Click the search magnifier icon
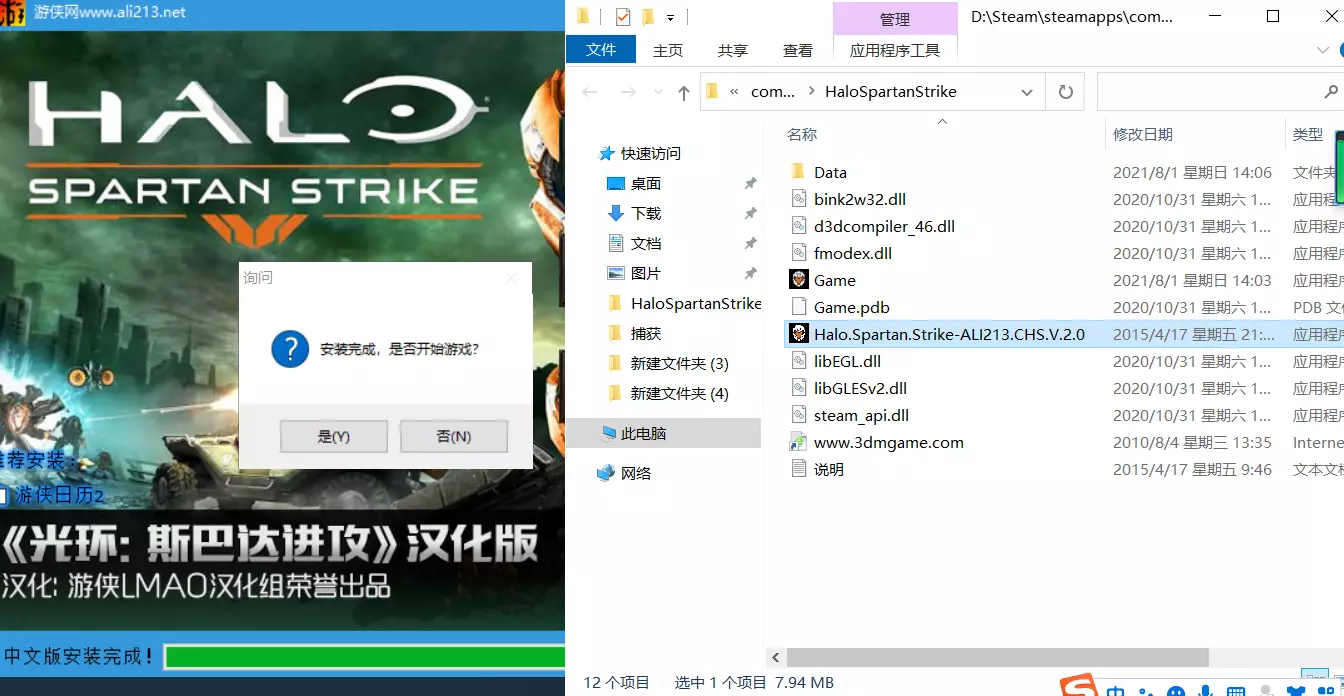 tap(1331, 92)
